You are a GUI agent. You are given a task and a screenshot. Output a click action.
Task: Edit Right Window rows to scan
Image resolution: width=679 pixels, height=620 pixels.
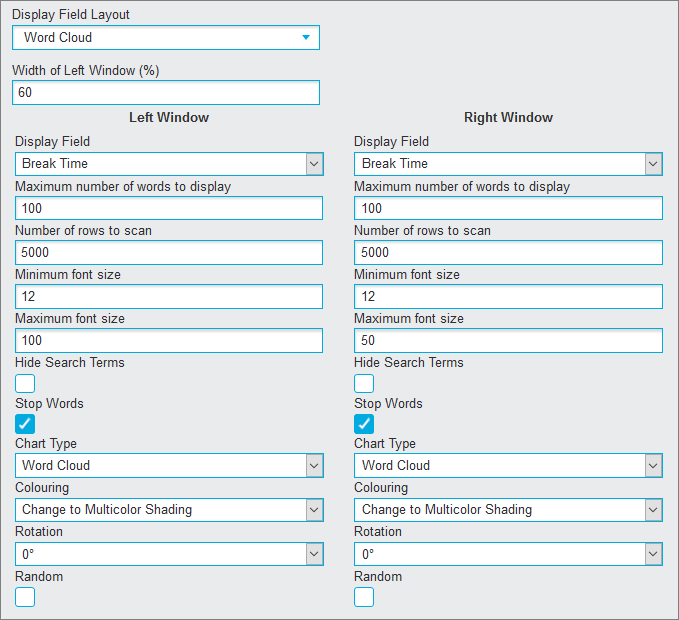508,252
